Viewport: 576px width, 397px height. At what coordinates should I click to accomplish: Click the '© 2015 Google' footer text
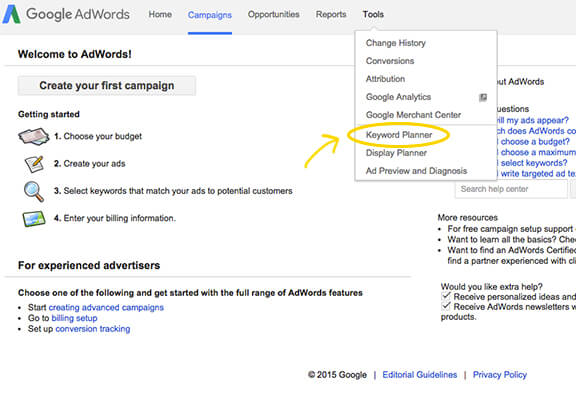coord(337,375)
